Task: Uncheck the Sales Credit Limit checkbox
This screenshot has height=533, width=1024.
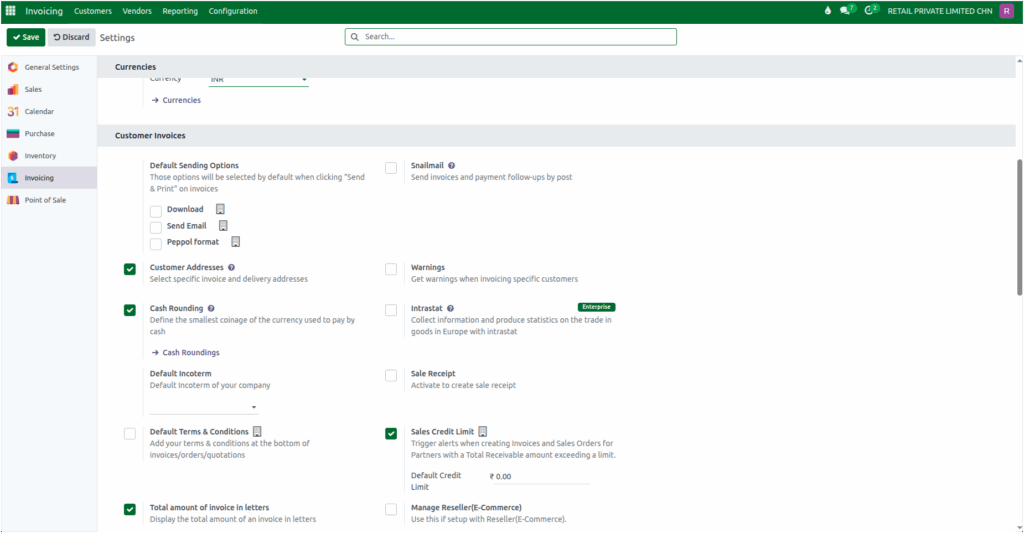Action: point(391,433)
